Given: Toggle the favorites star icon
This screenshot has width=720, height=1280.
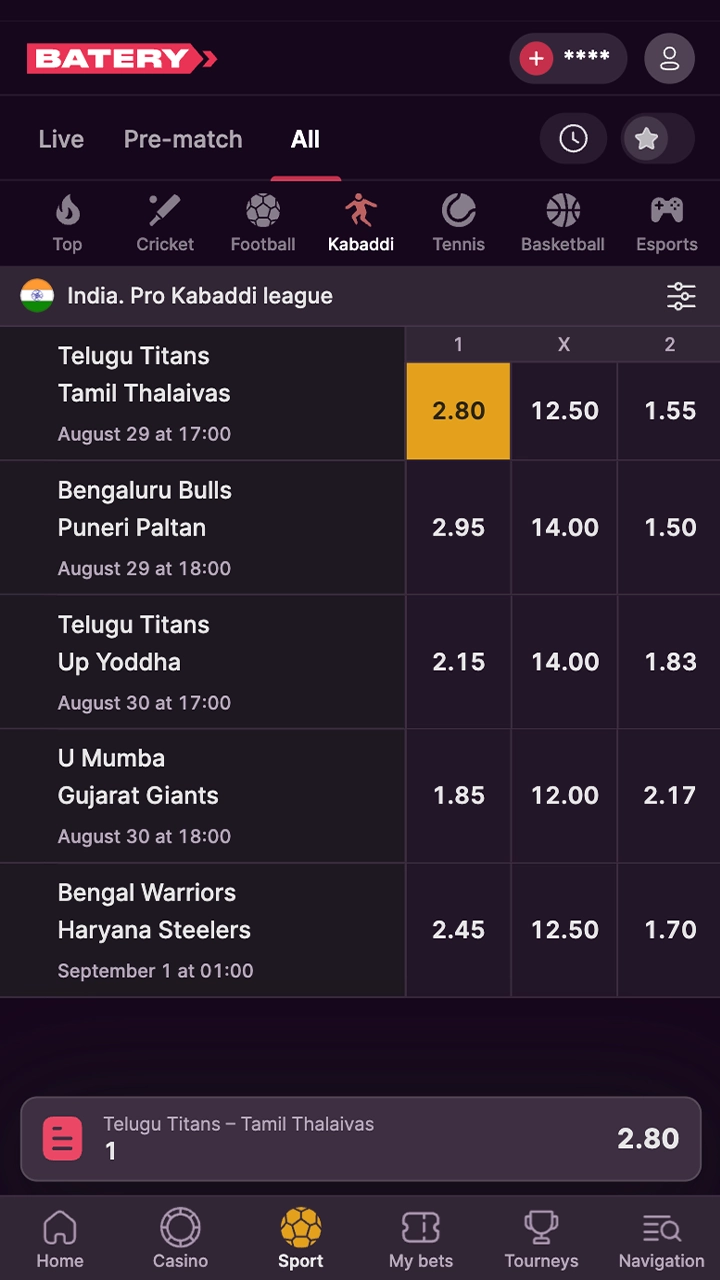Looking at the screenshot, I should [646, 138].
